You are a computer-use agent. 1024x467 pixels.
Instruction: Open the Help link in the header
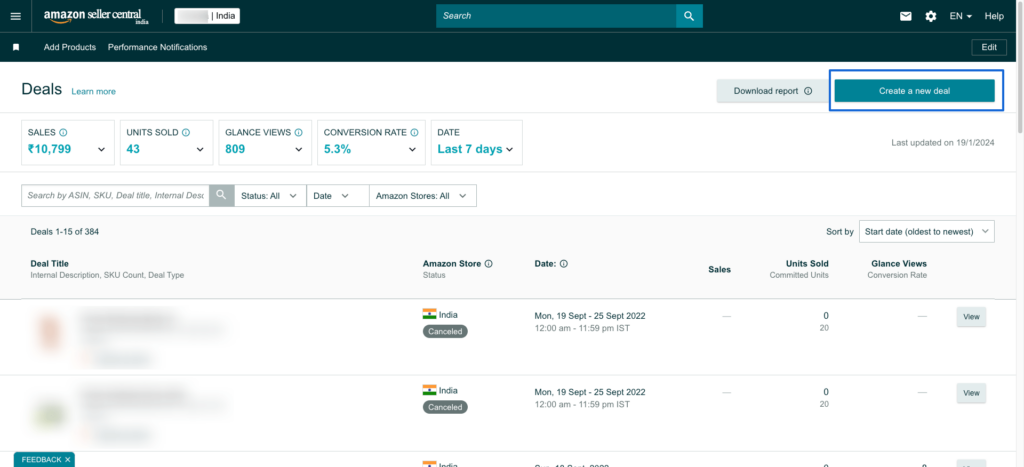pyautogui.click(x=994, y=16)
